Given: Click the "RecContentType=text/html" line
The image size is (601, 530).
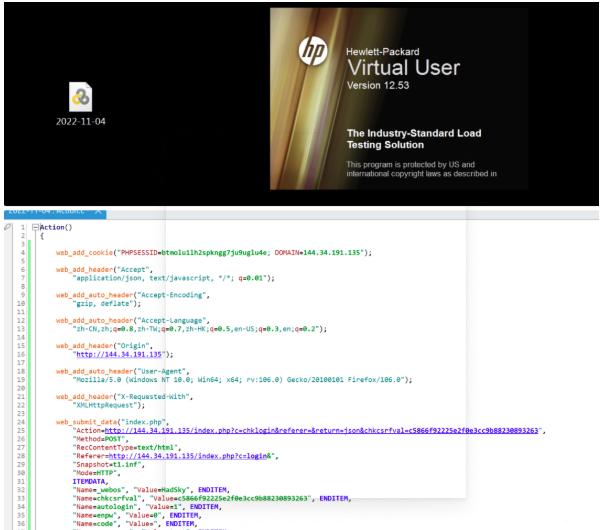Looking at the screenshot, I should point(126,448).
